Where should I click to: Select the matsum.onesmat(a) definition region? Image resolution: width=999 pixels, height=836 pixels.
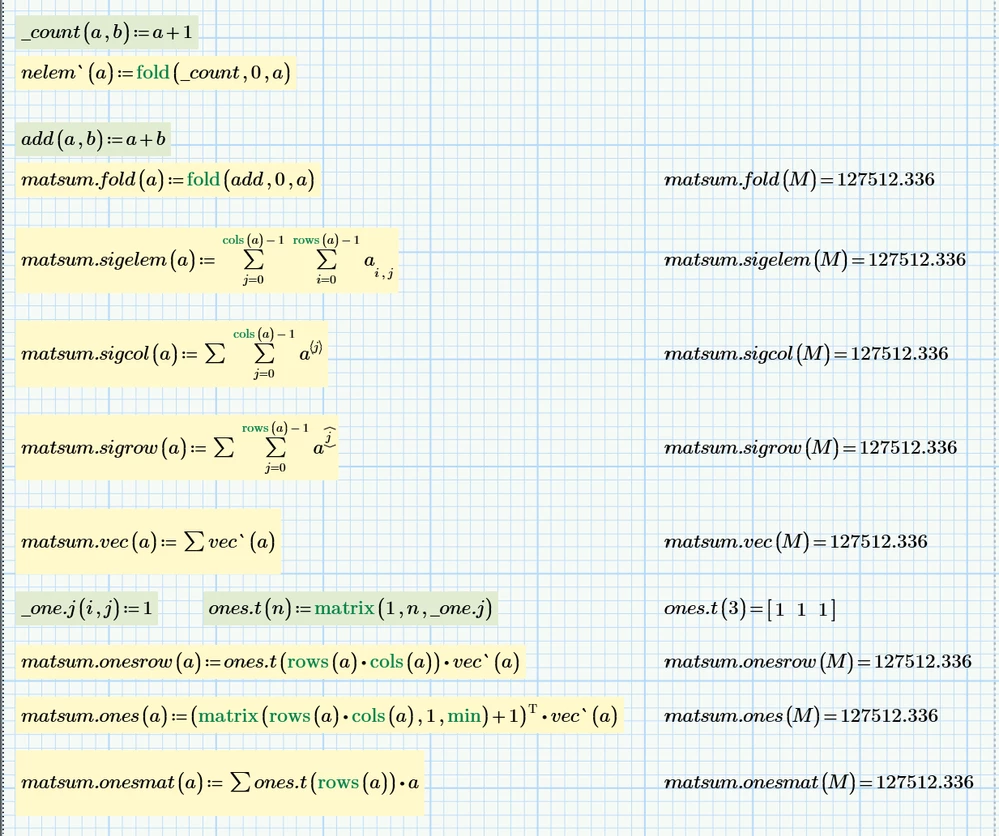click(220, 782)
